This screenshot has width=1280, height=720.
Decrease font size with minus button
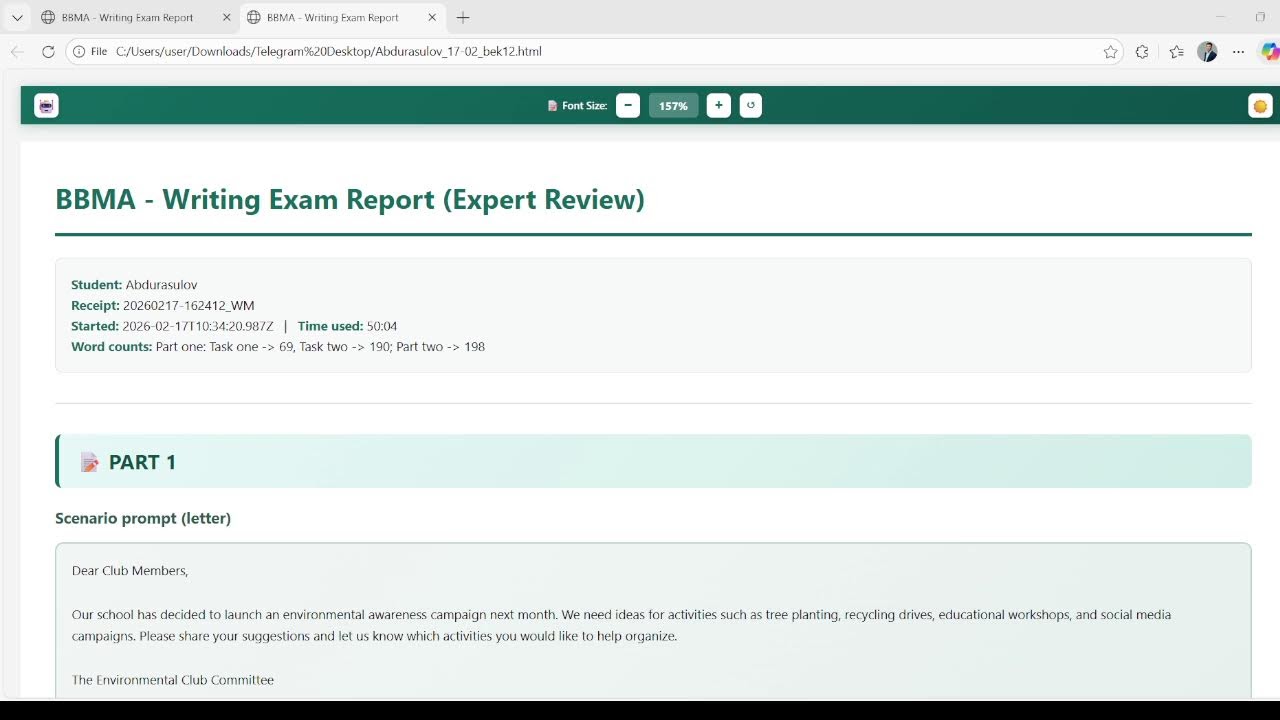click(628, 105)
